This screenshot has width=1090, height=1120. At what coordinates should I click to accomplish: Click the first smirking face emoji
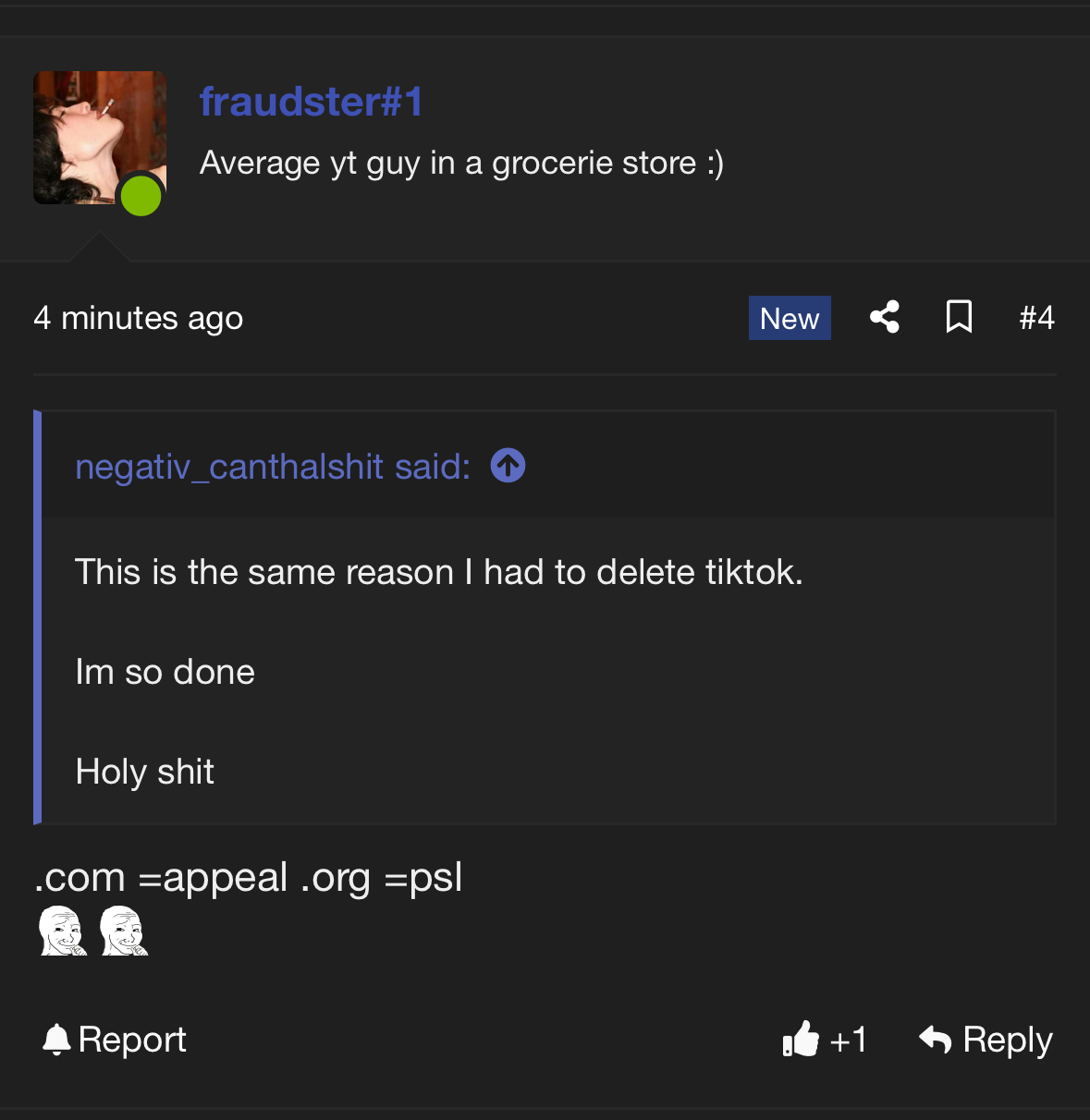tap(63, 931)
